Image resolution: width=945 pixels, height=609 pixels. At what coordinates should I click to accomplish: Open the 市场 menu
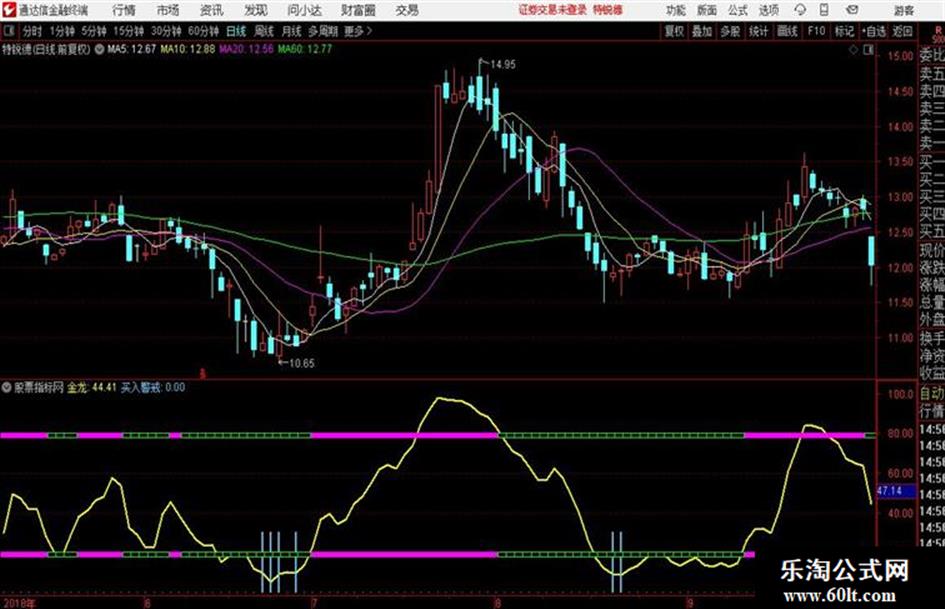[x=168, y=10]
